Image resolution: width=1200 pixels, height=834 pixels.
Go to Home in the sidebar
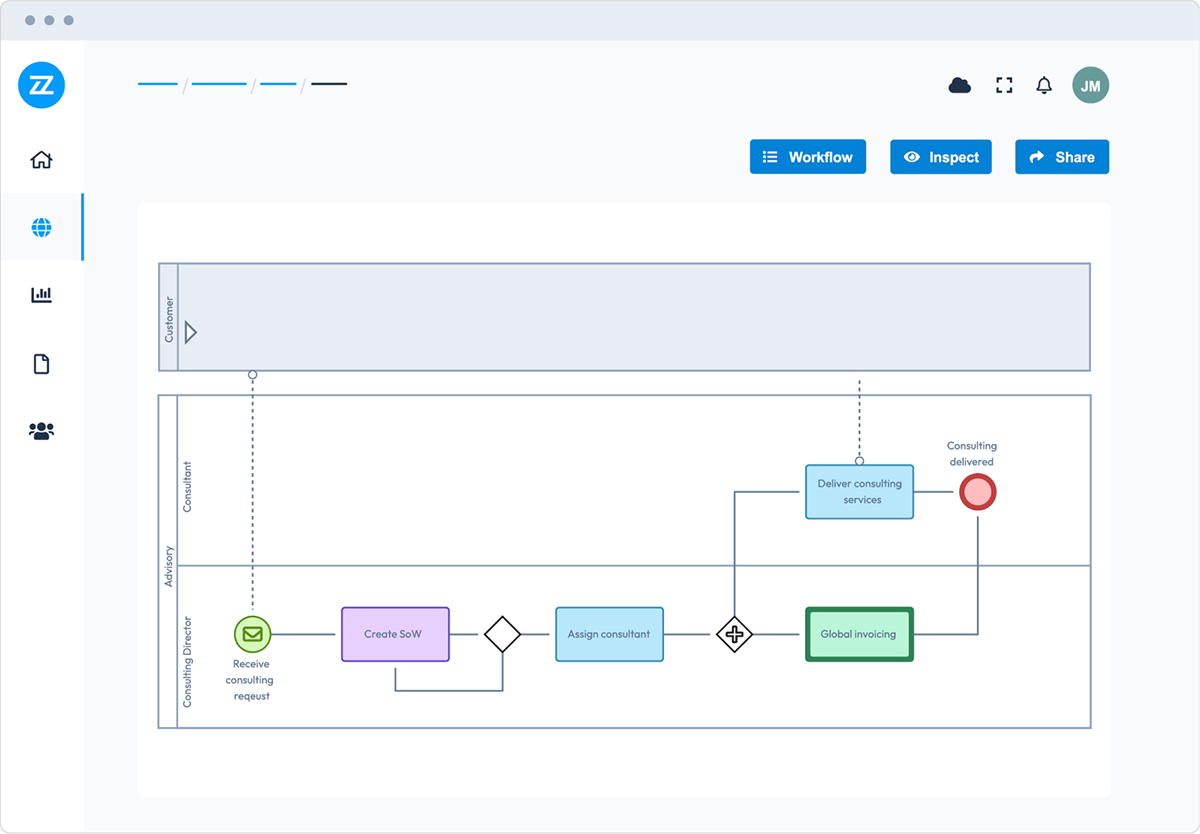click(x=41, y=160)
